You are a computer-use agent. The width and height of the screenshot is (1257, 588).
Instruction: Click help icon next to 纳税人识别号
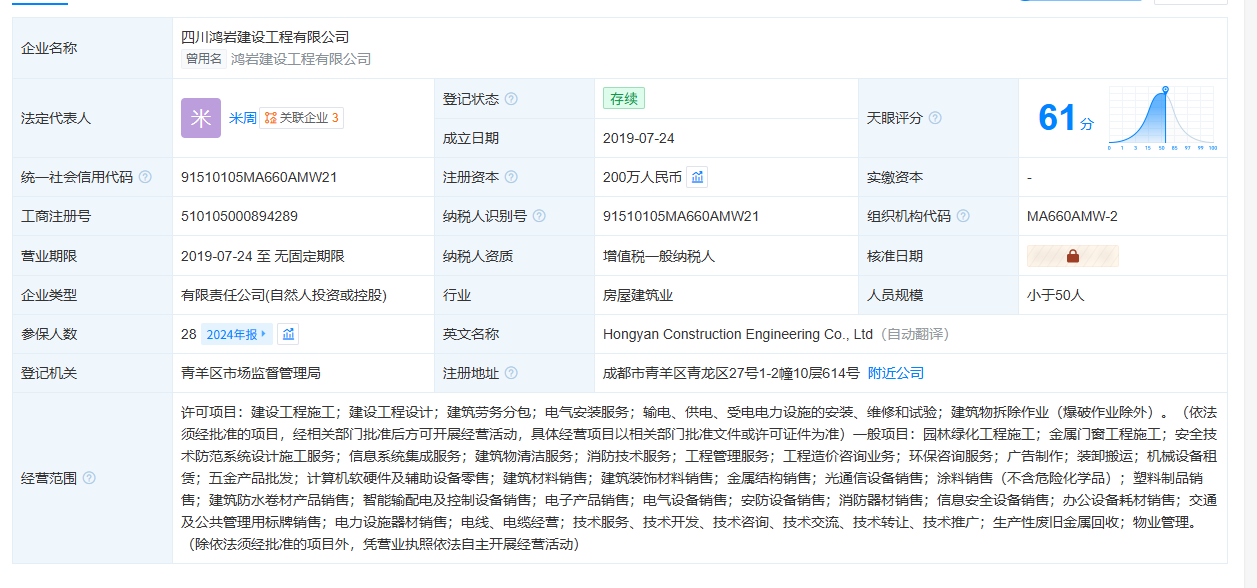click(x=539, y=216)
